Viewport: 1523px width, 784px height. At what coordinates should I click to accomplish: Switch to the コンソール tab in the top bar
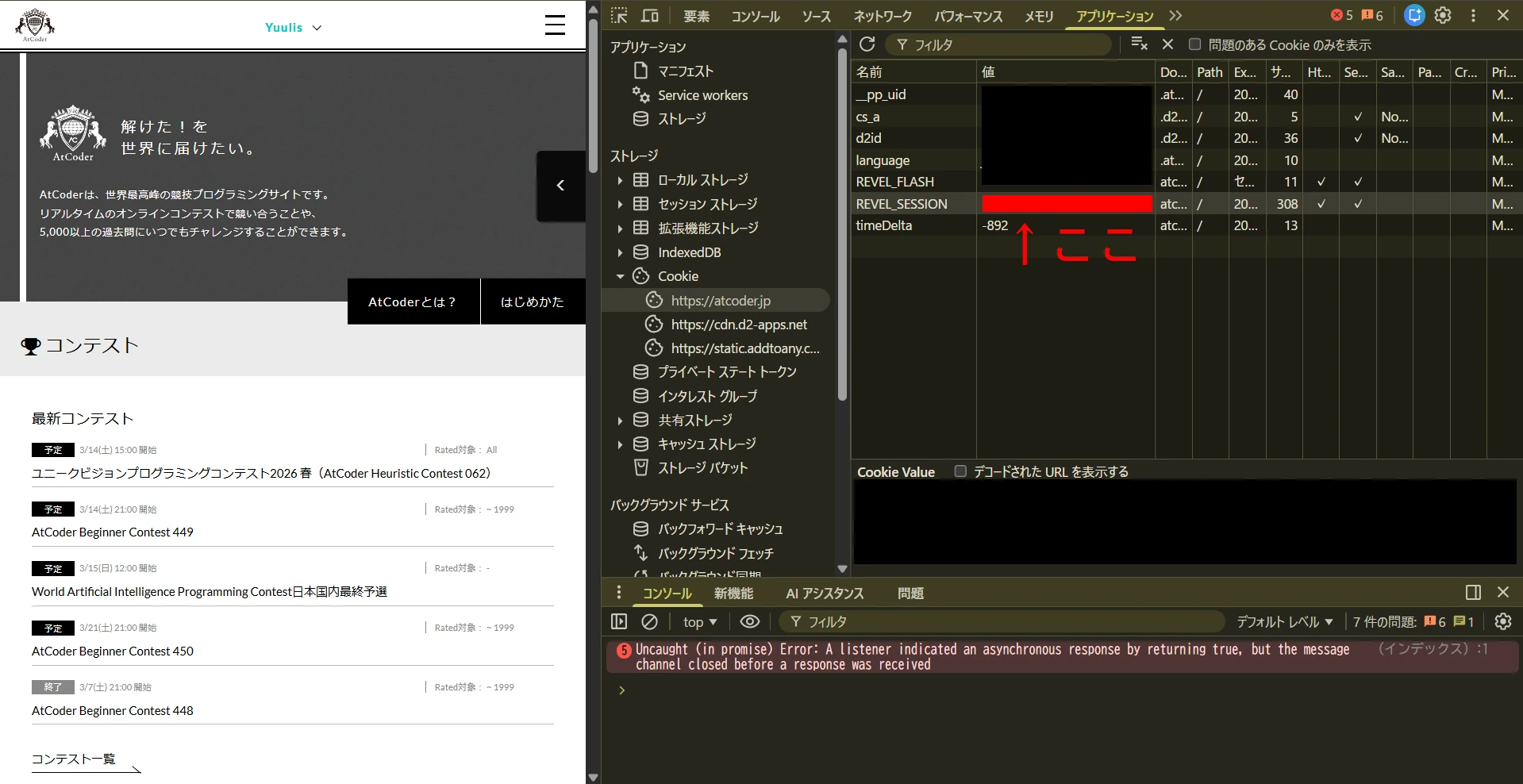755,16
